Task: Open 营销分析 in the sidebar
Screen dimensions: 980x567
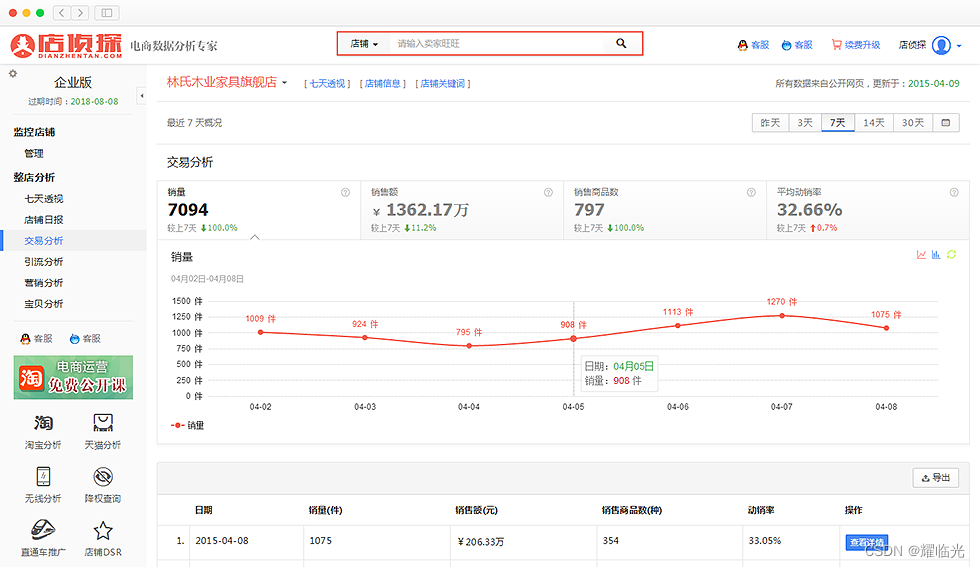Action: (44, 283)
